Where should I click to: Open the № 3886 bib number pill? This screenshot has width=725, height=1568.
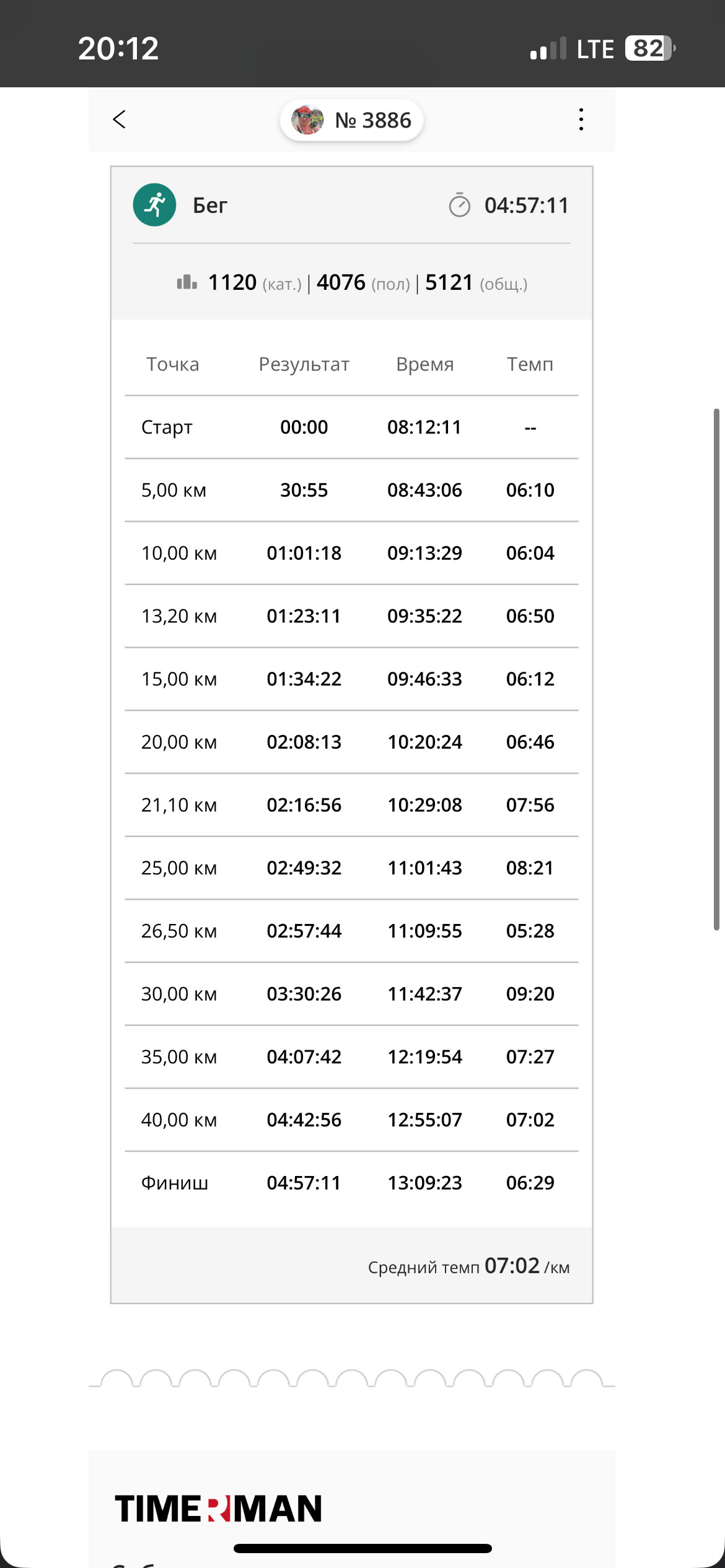351,120
